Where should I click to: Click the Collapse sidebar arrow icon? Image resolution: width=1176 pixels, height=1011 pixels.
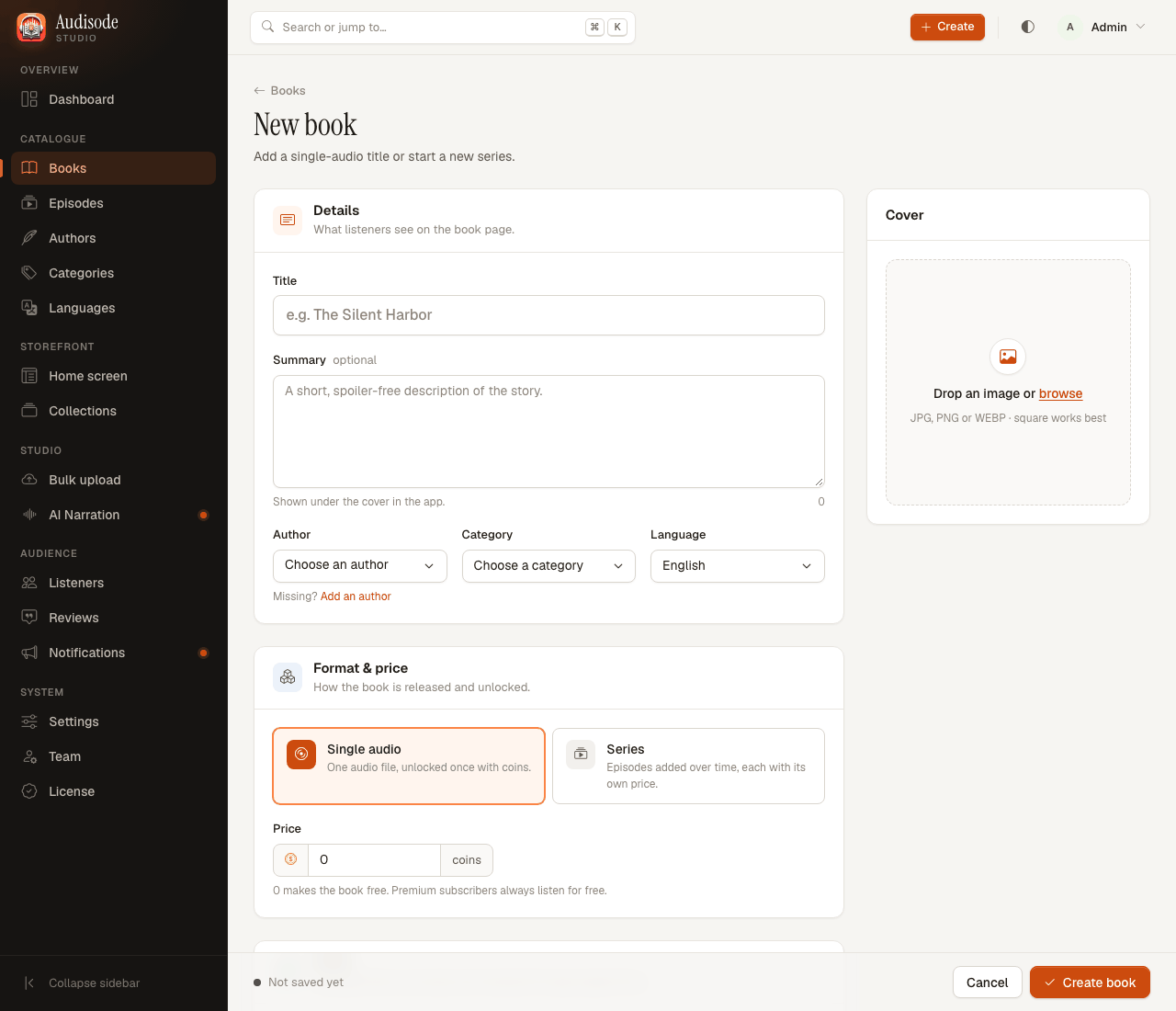coord(29,983)
